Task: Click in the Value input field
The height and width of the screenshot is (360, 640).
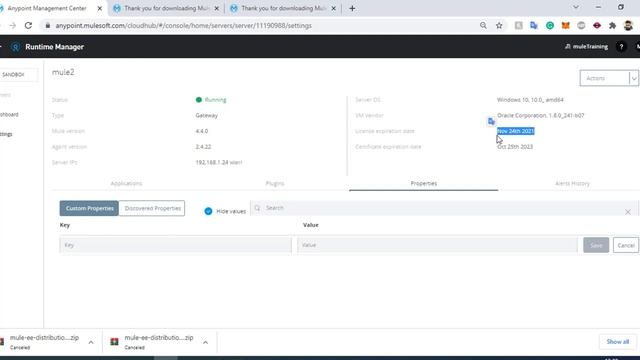Action: pos(438,245)
